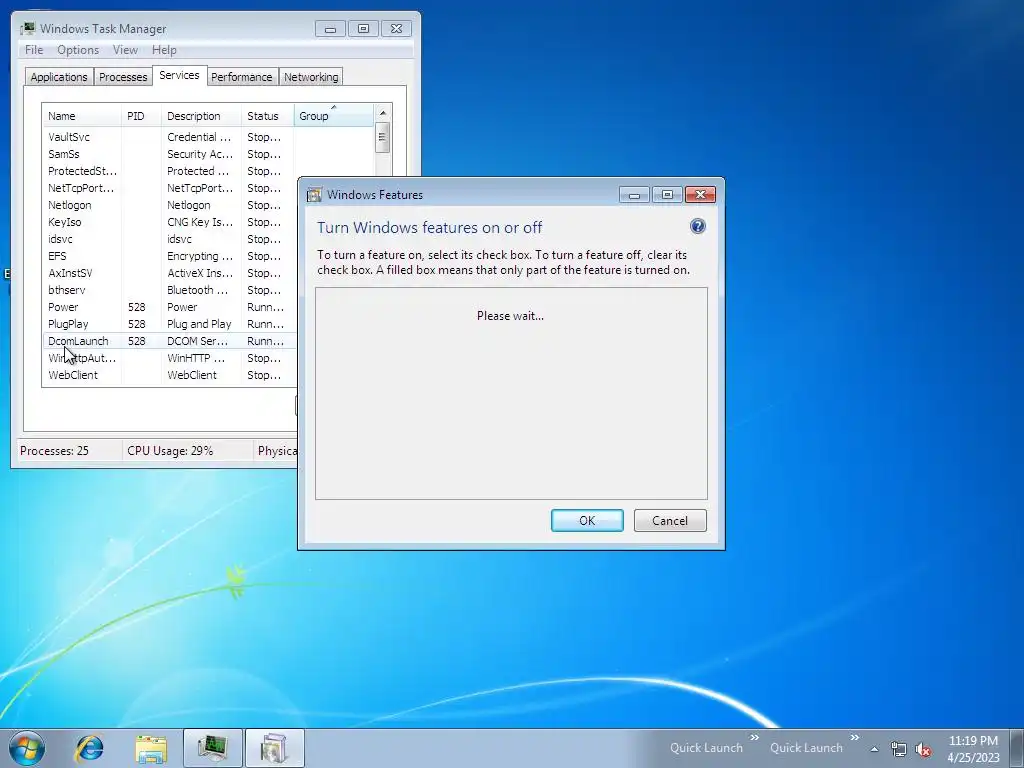Open the muted volume tray icon
This screenshot has width=1024, height=768.
click(x=923, y=750)
